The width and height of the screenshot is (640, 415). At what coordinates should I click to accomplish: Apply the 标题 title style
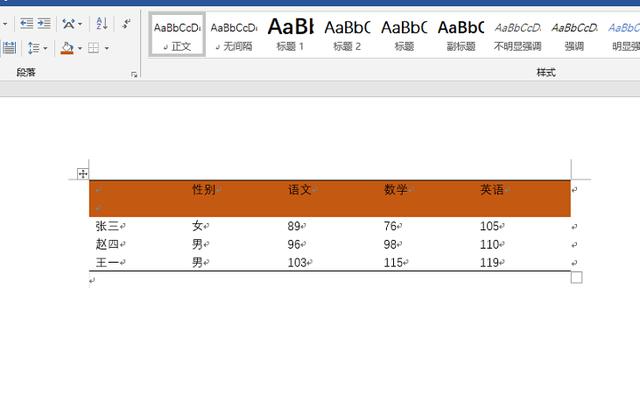[x=404, y=35]
